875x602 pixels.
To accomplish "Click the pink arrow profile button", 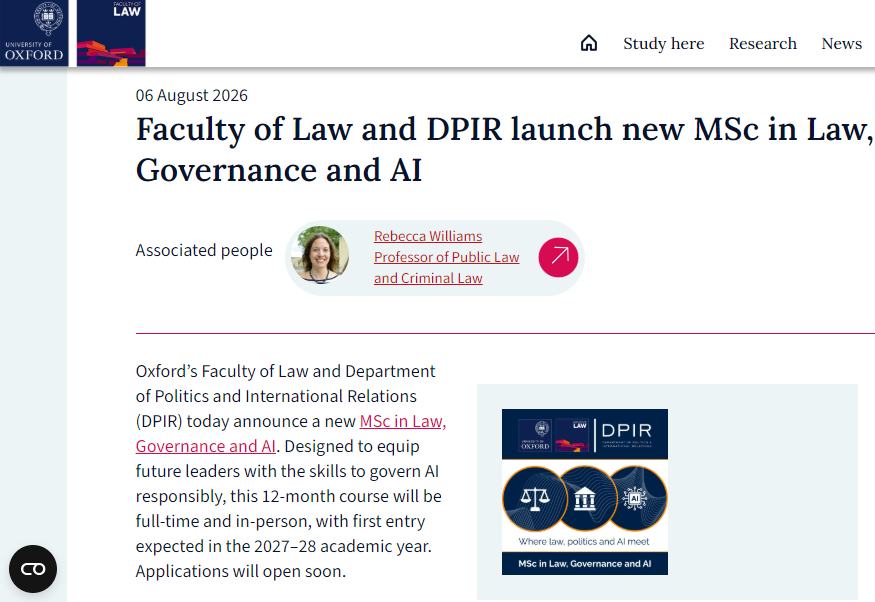I will pos(558,257).
